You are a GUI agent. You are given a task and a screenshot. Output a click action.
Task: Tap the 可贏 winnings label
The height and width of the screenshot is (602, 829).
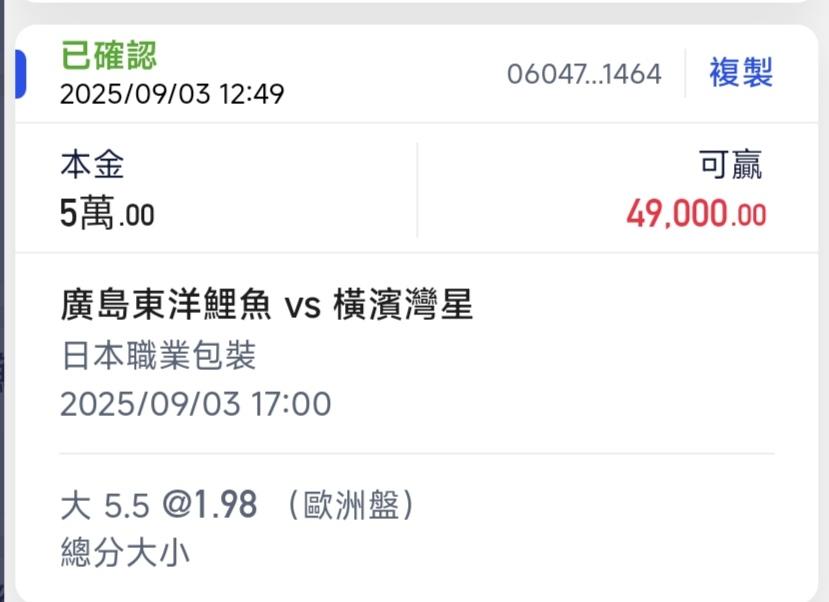pyautogui.click(x=731, y=165)
